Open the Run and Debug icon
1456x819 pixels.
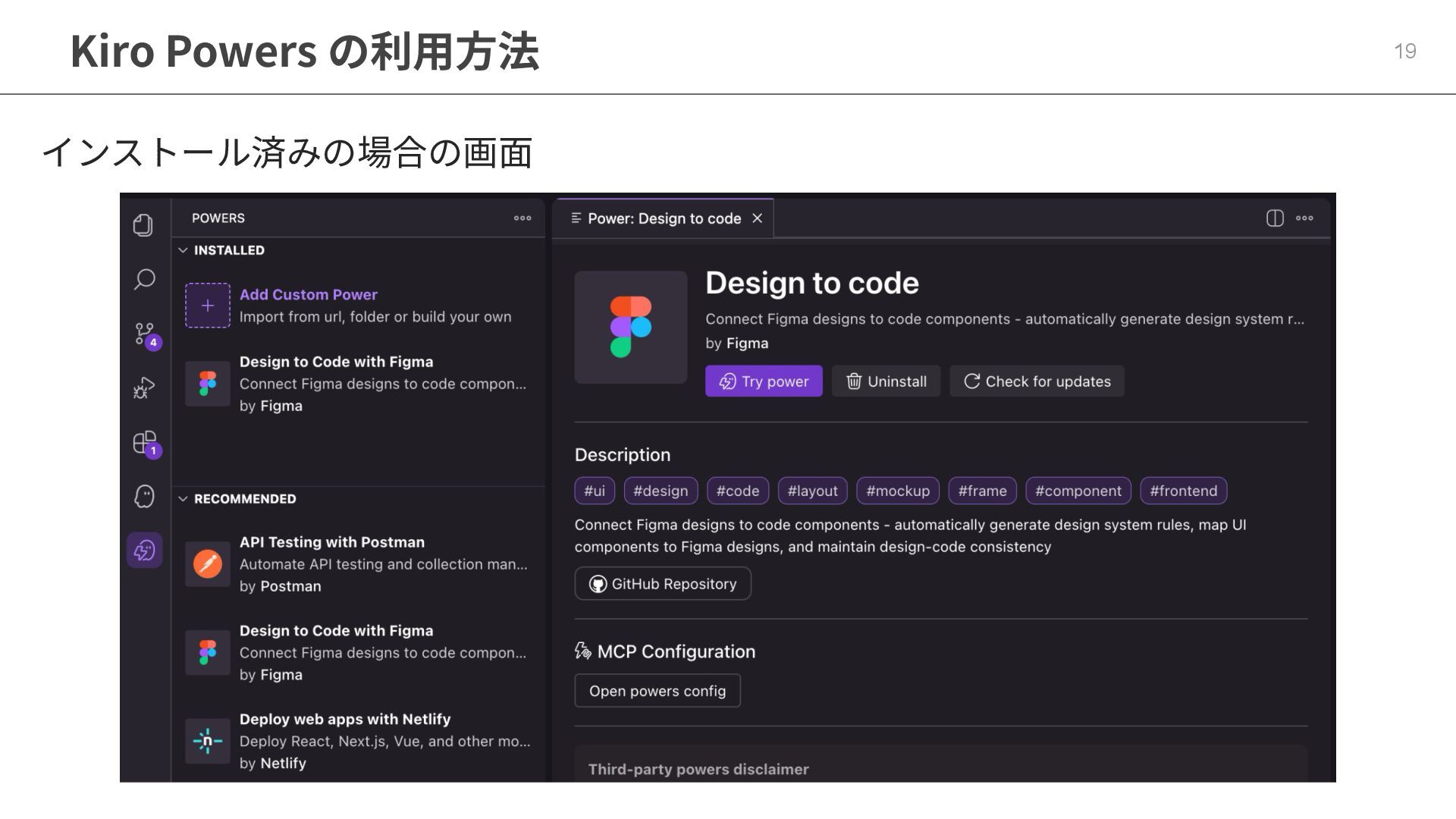[x=144, y=388]
